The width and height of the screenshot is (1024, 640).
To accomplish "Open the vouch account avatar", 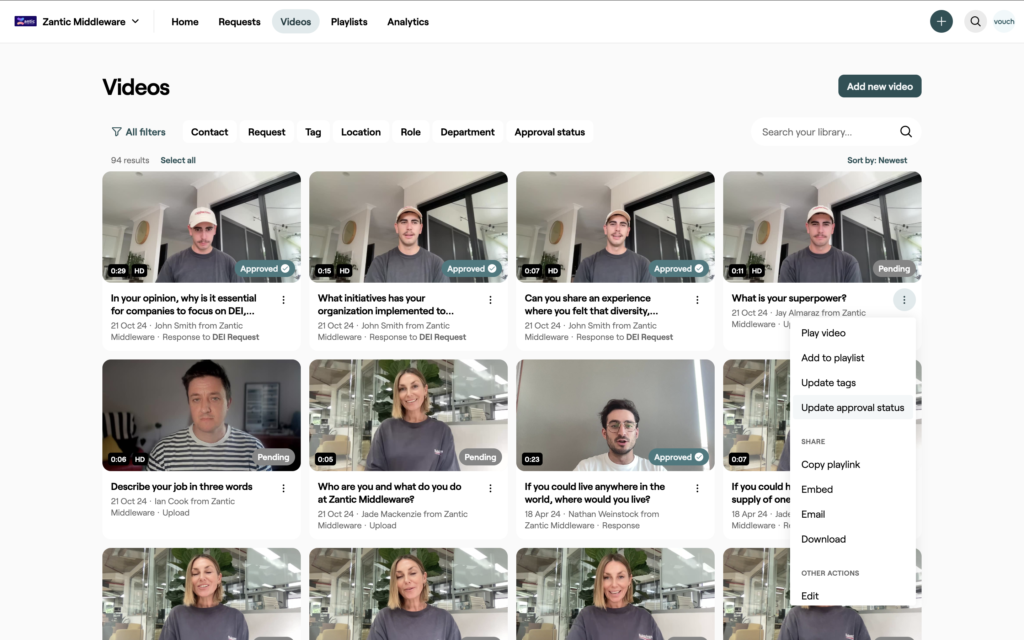I will (x=1004, y=22).
